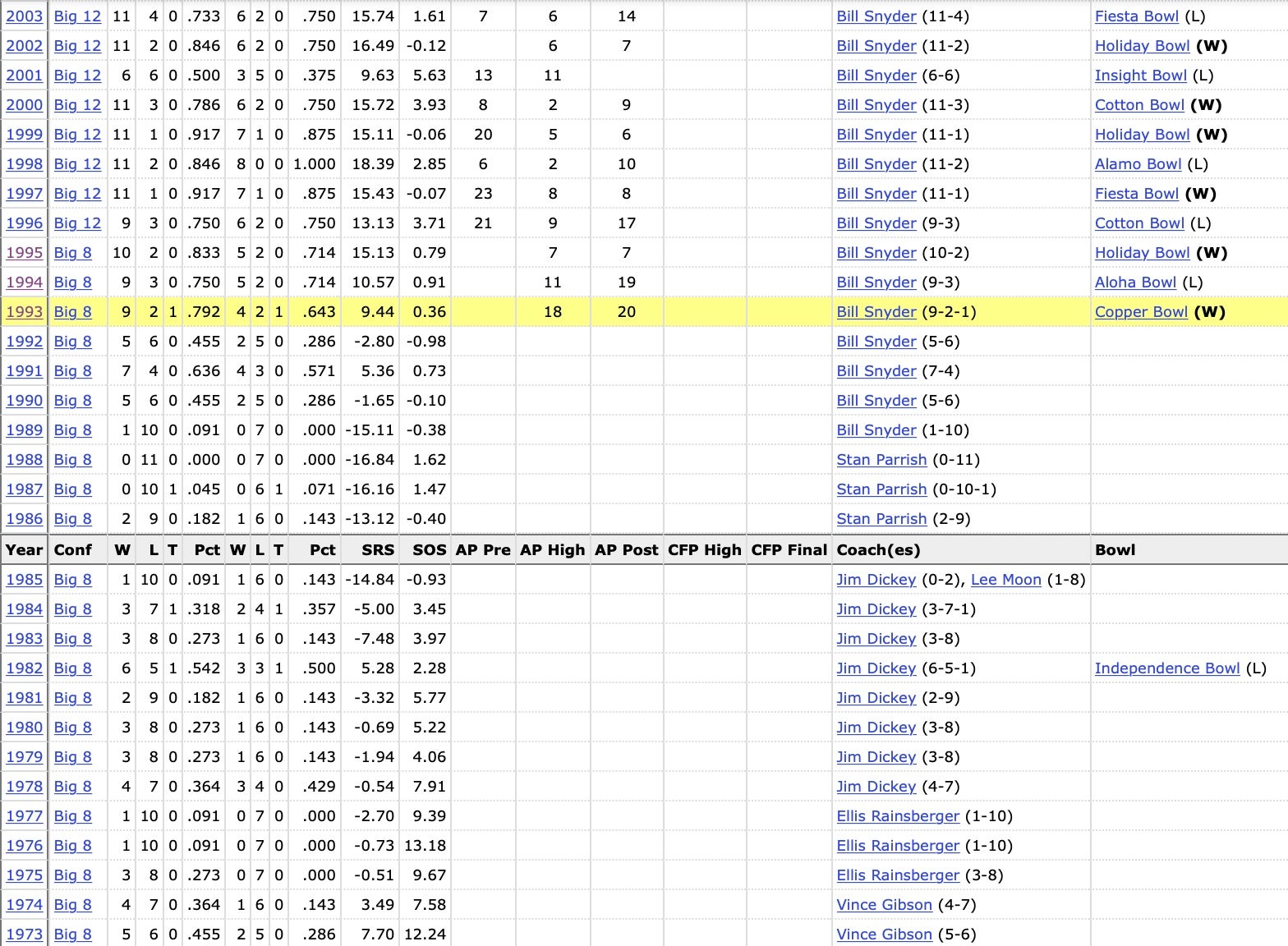This screenshot has height=946, width=1288.
Task: Click the AP Post column header
Action: (626, 550)
